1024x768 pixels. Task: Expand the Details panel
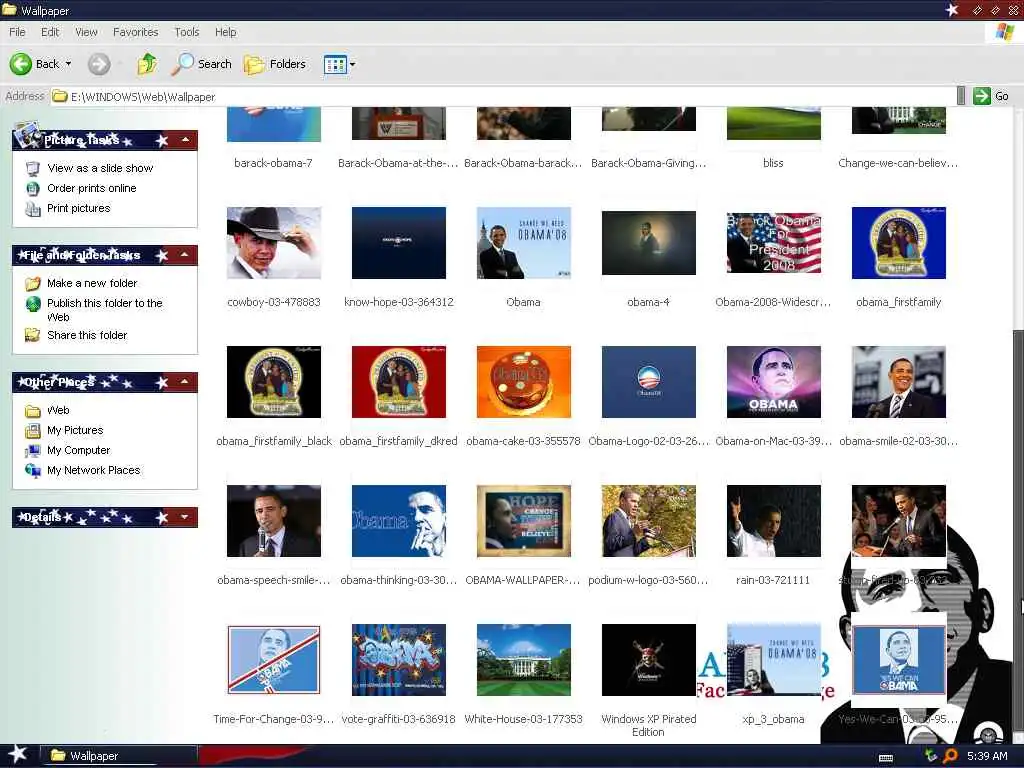(185, 517)
